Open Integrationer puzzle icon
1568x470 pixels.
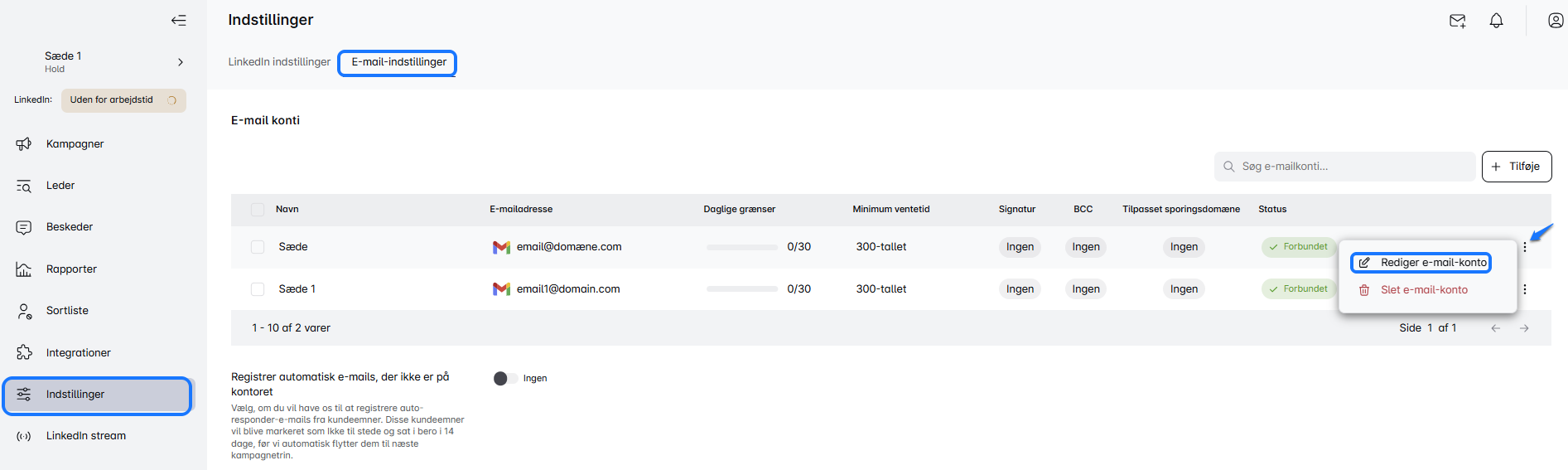point(24,352)
